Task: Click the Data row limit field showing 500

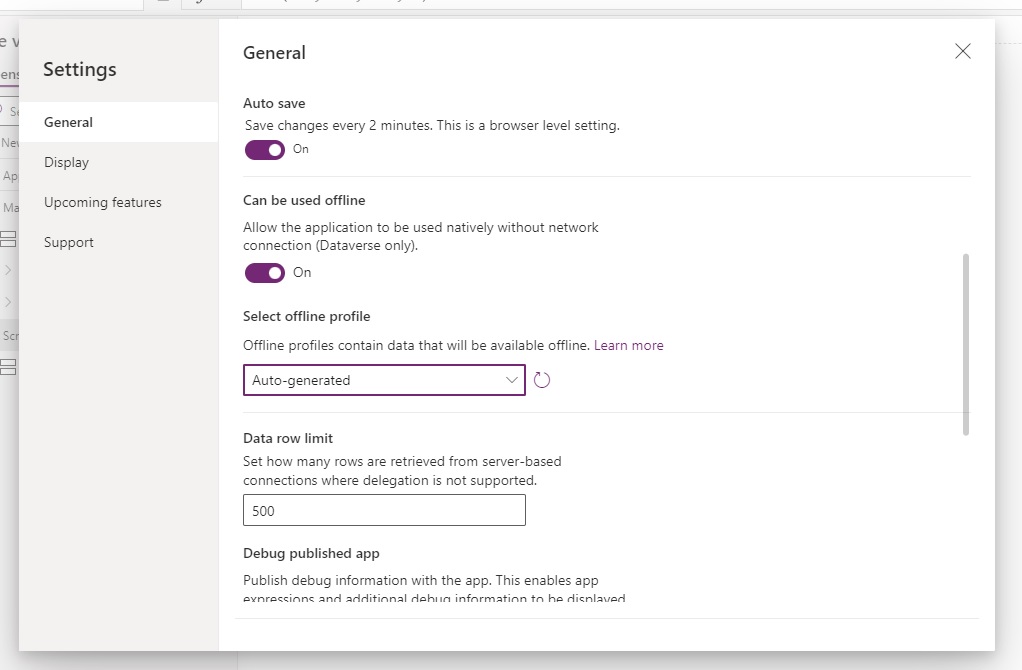Action: click(x=384, y=511)
